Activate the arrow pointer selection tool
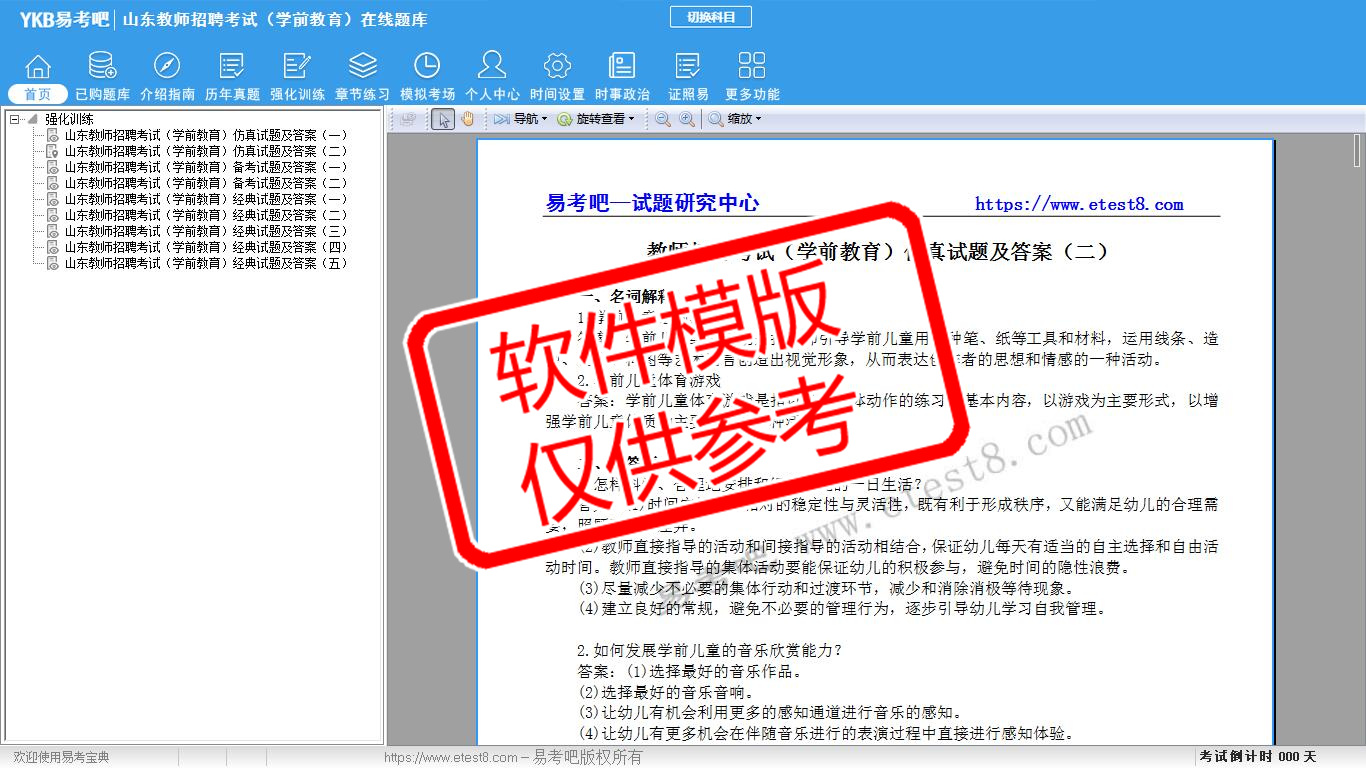Viewport: 1366px width, 768px height. click(x=443, y=119)
